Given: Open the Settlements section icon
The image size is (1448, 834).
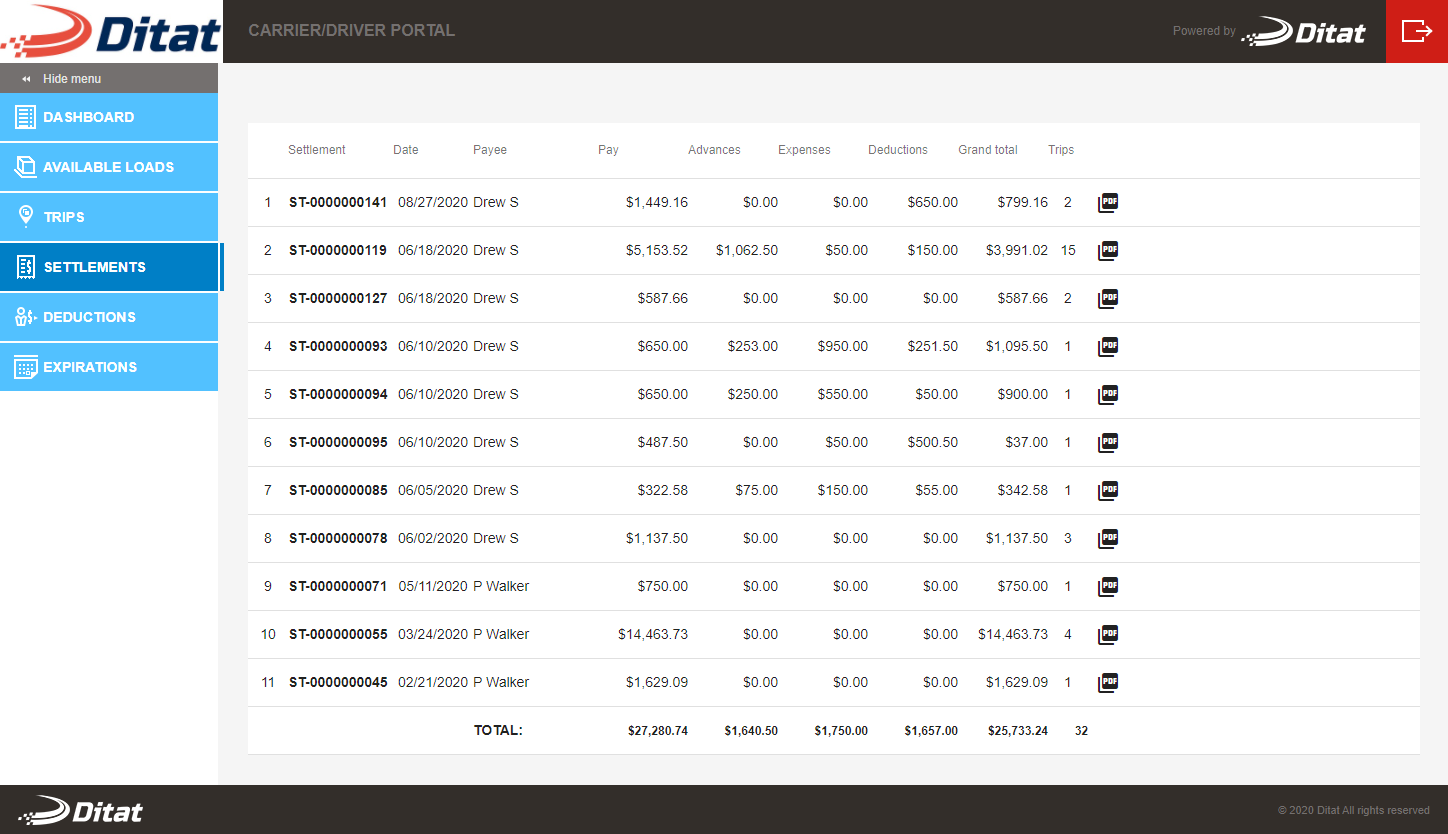Looking at the screenshot, I should 25,267.
